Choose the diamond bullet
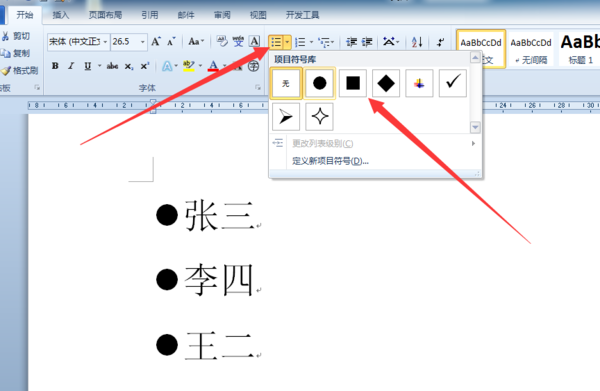 point(386,83)
